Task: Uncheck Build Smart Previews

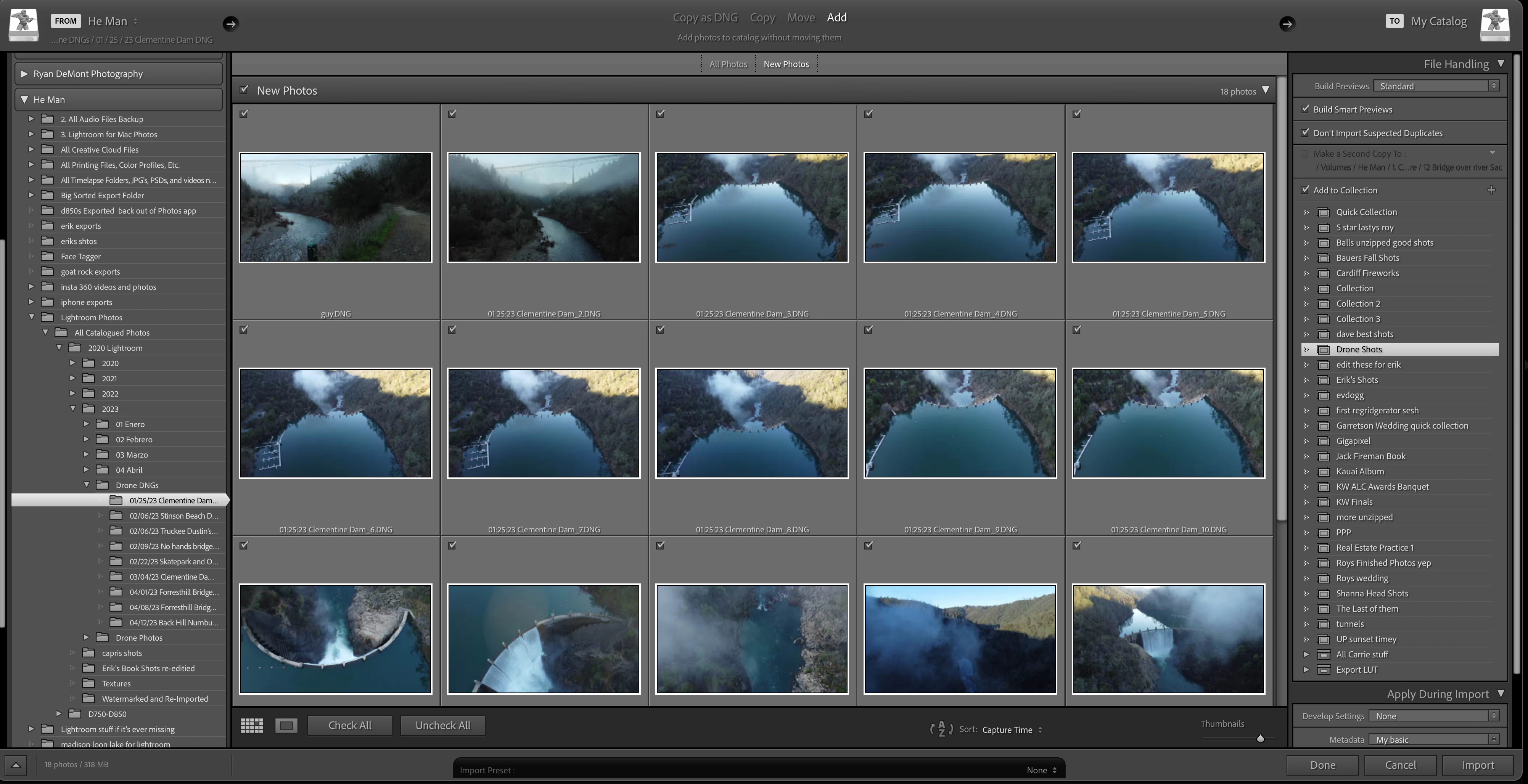Action: pyautogui.click(x=1305, y=109)
